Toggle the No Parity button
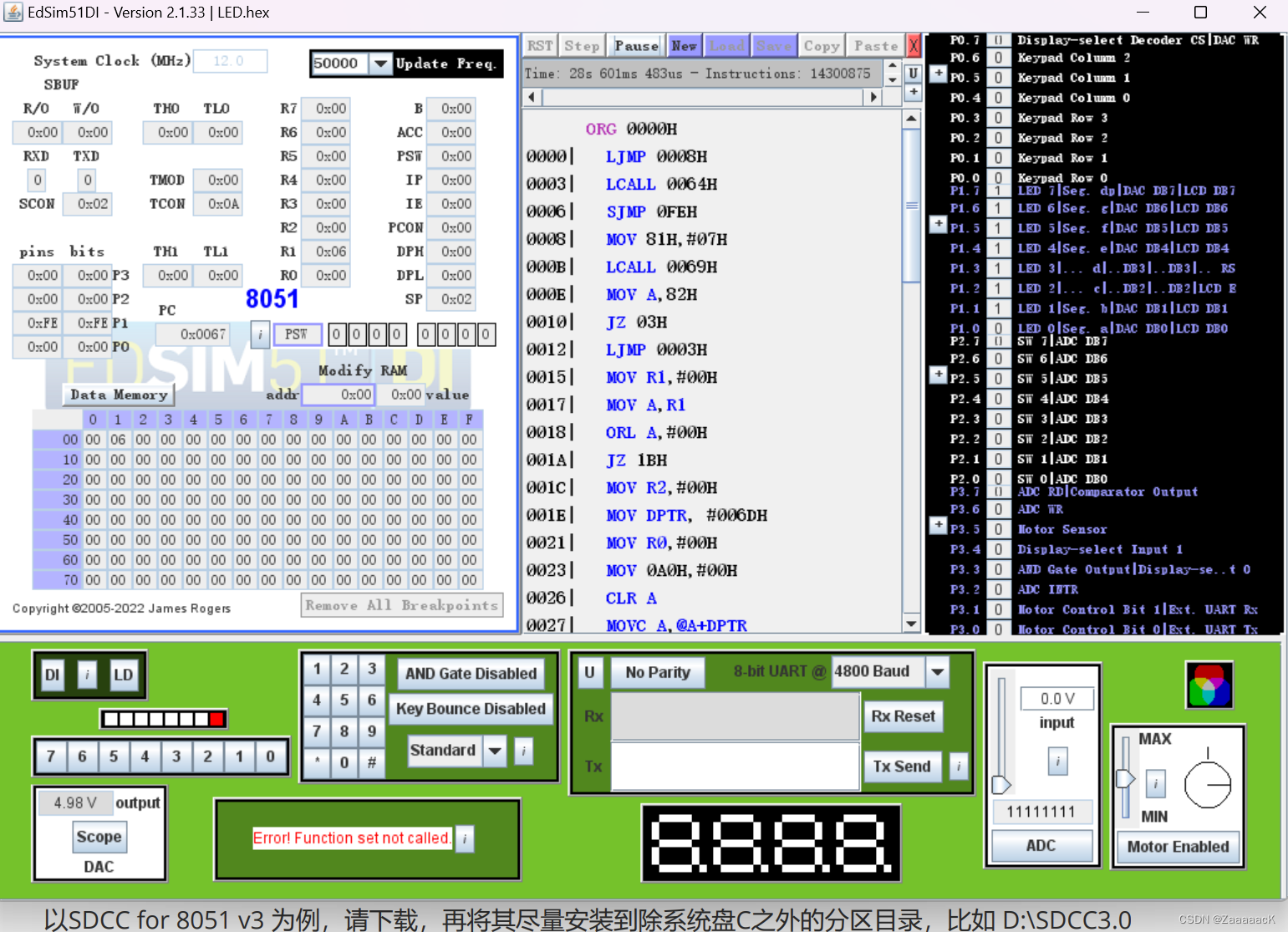Screen dimensions: 1288x932 click(658, 672)
